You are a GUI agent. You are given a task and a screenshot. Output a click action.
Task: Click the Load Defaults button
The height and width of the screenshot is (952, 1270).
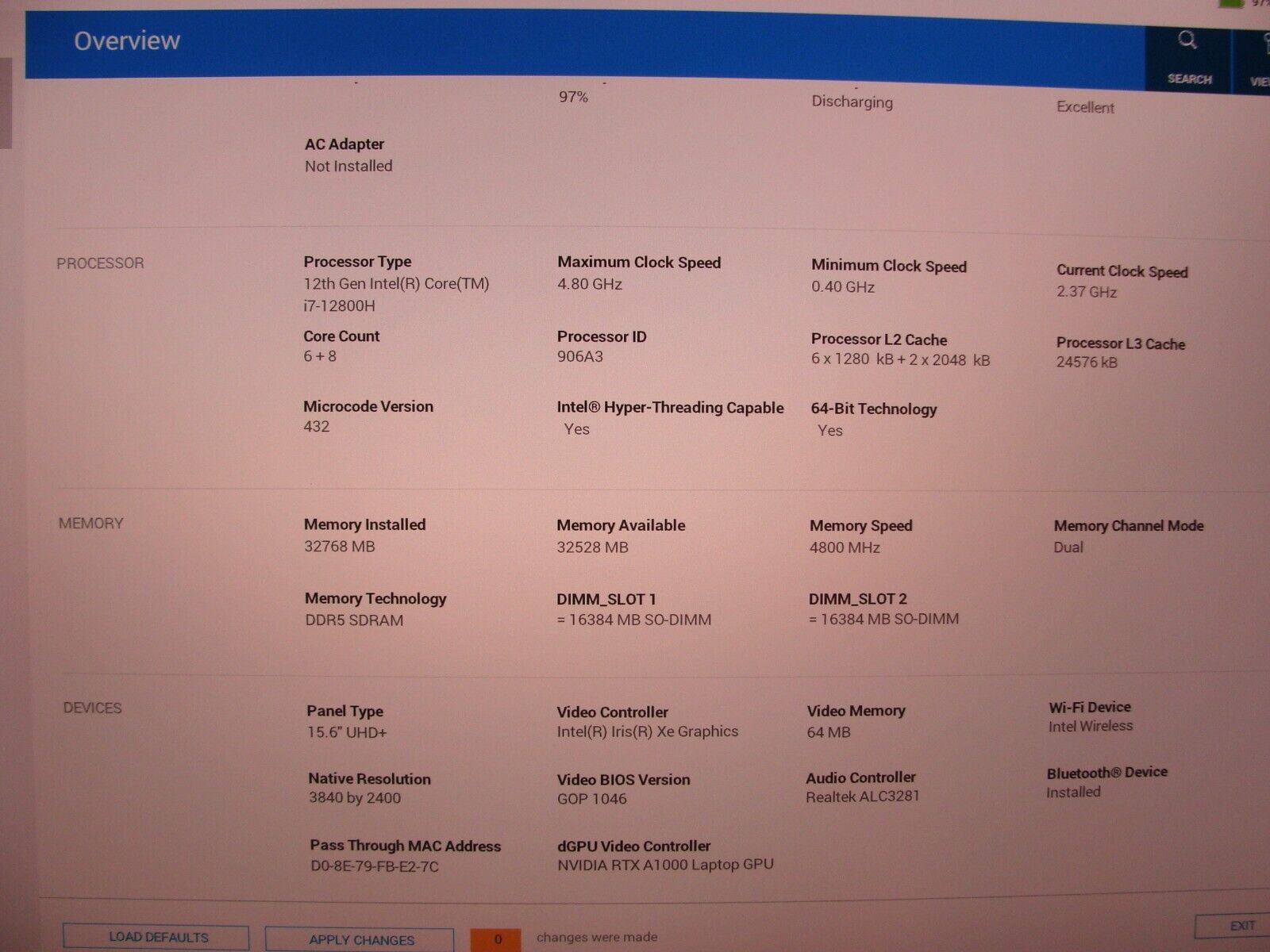pos(156,937)
